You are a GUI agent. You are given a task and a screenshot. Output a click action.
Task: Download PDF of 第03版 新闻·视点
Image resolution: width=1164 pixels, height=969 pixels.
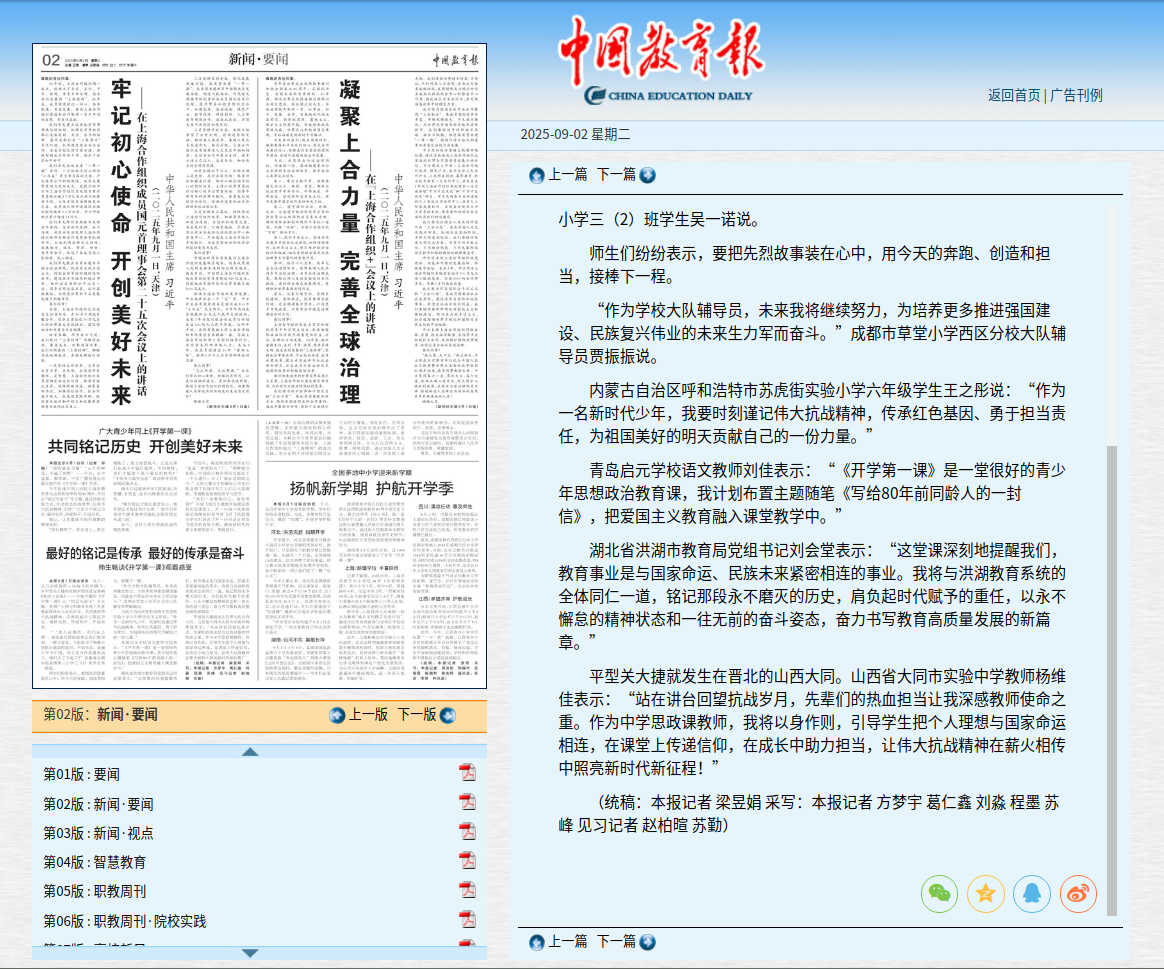467,832
